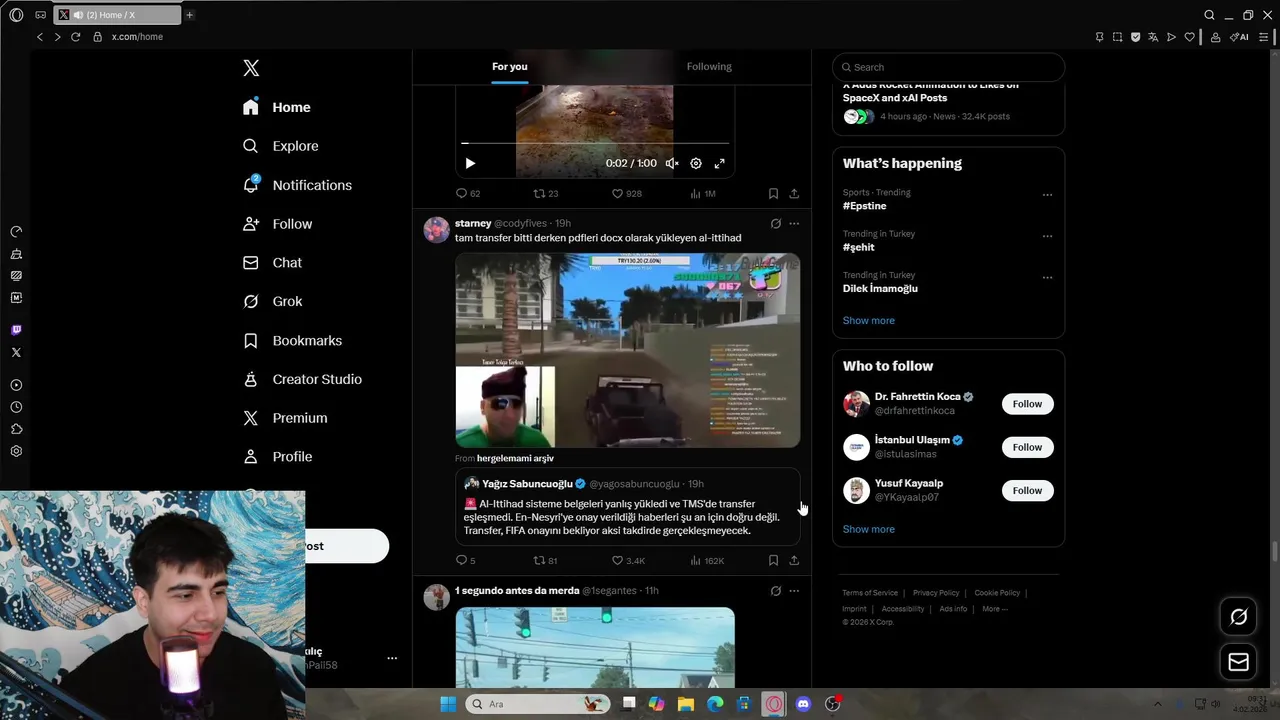Expand top video to fullscreen
Viewport: 1280px width, 720px height.
coord(719,163)
